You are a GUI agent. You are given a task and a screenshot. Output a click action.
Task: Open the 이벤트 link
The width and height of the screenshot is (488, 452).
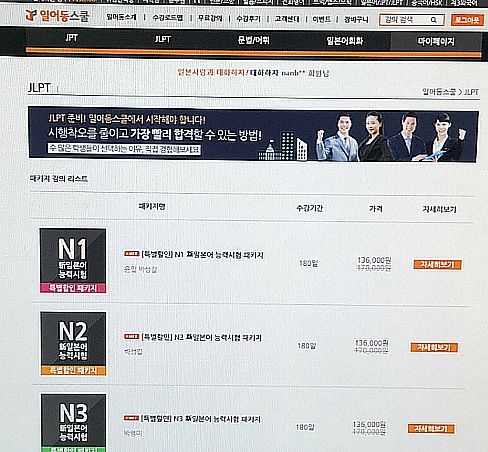tap(321, 19)
